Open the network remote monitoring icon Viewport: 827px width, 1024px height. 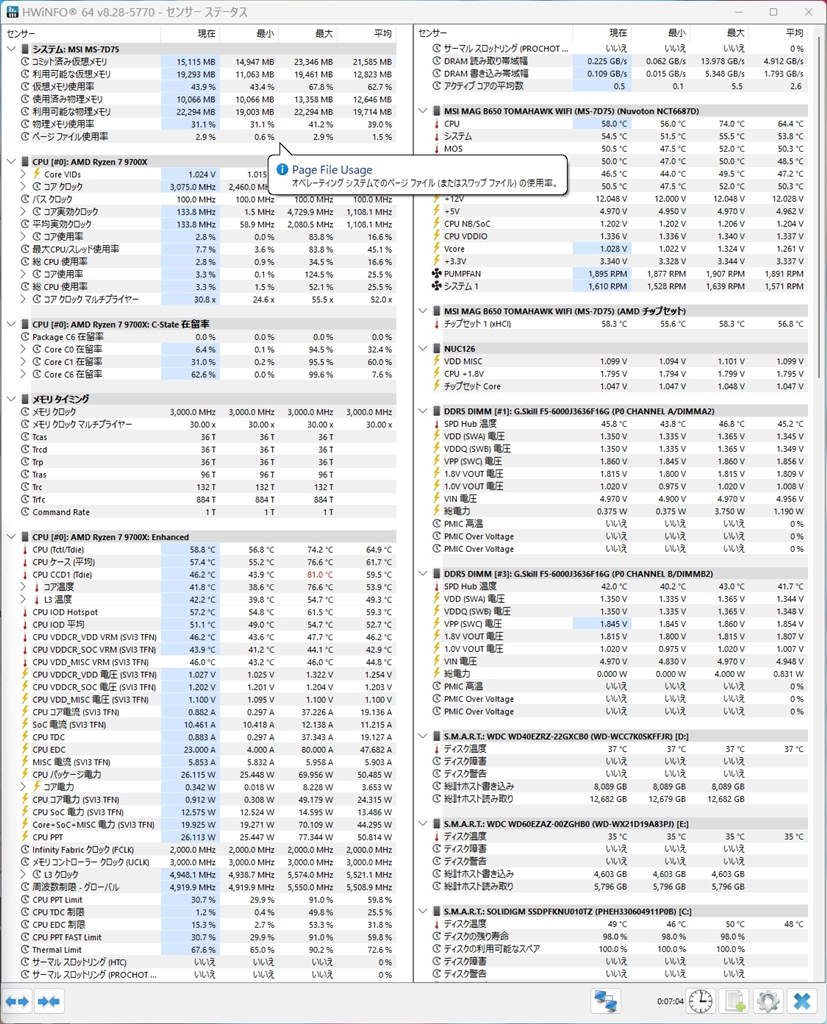pyautogui.click(x=605, y=1001)
